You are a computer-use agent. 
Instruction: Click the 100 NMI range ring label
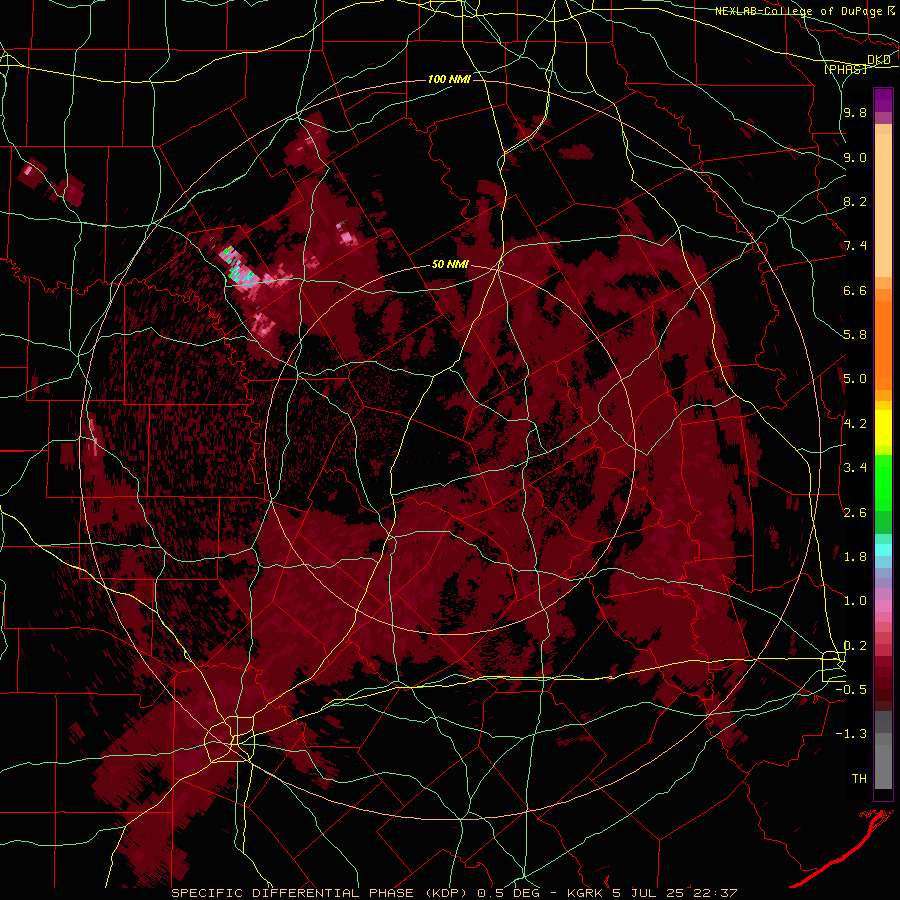tap(449, 79)
